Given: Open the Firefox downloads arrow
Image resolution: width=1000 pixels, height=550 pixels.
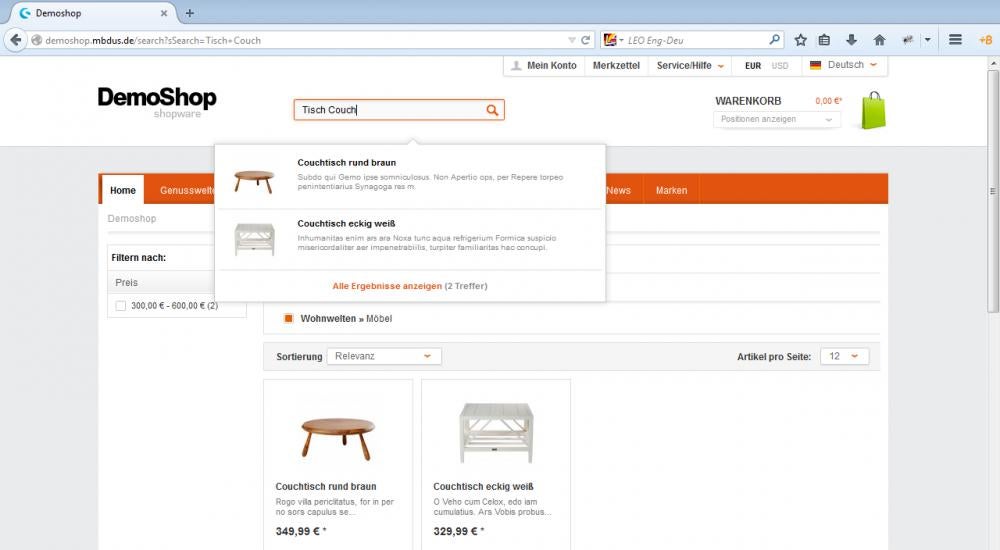Looking at the screenshot, I should click(852, 40).
